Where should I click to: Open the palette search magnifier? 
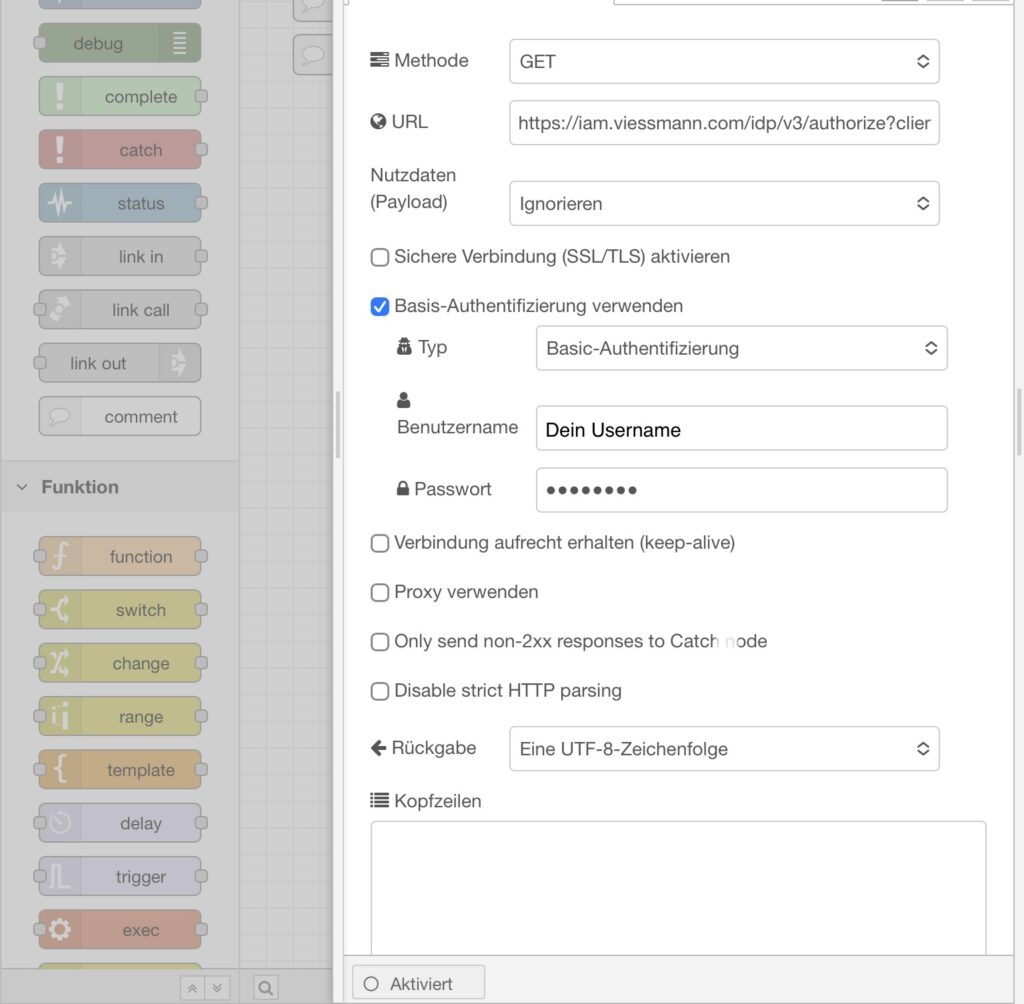coord(264,987)
